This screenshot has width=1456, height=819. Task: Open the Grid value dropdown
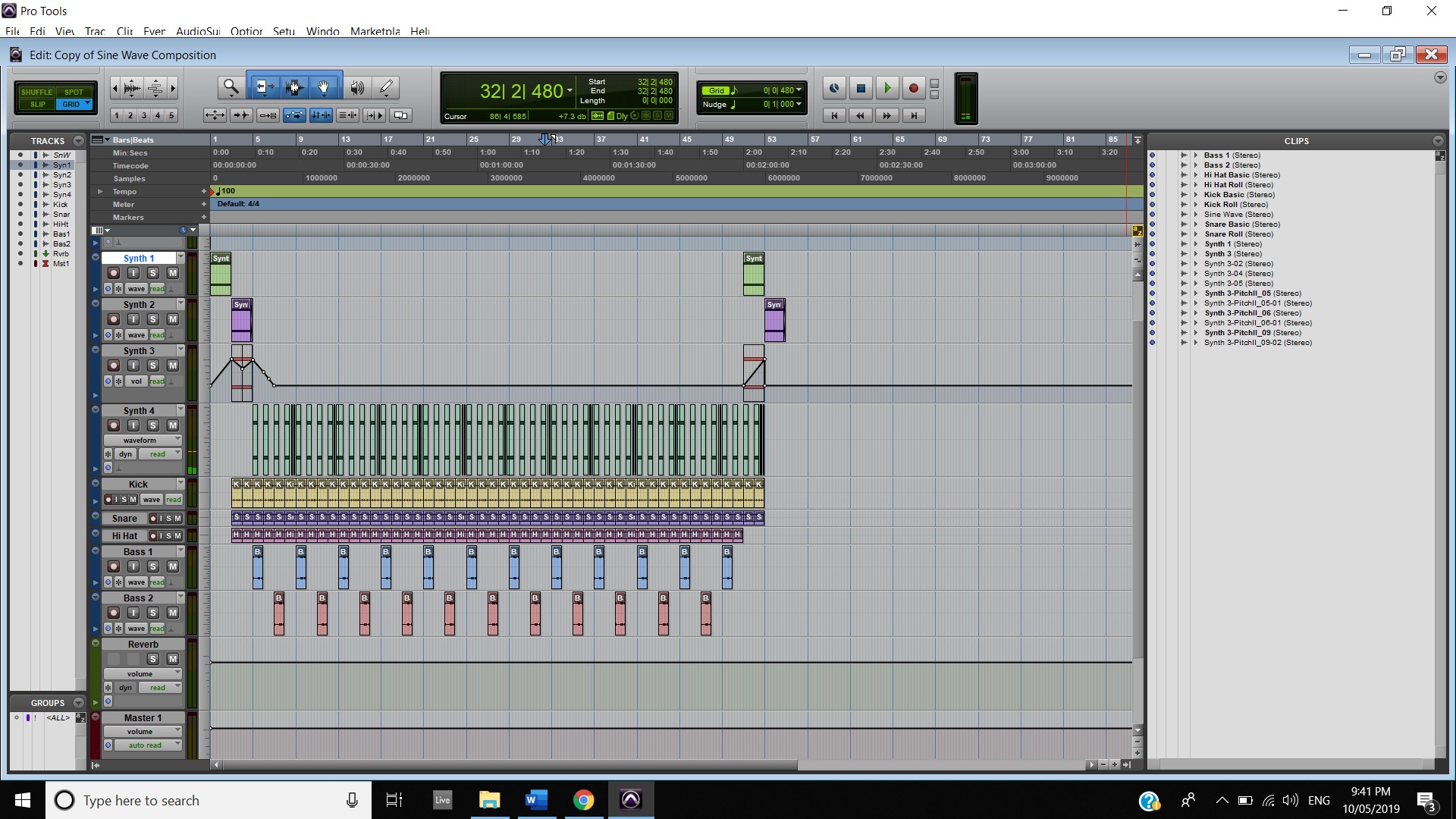point(799,90)
